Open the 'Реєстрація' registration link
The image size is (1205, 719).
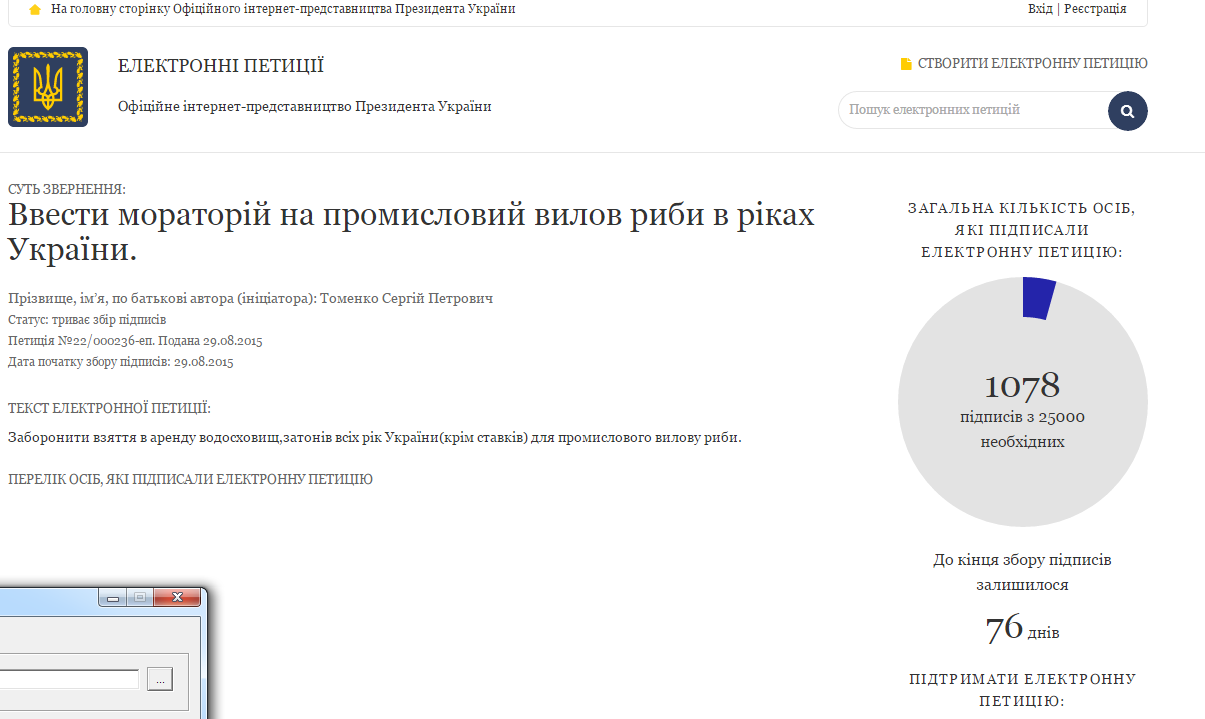tap(1095, 9)
